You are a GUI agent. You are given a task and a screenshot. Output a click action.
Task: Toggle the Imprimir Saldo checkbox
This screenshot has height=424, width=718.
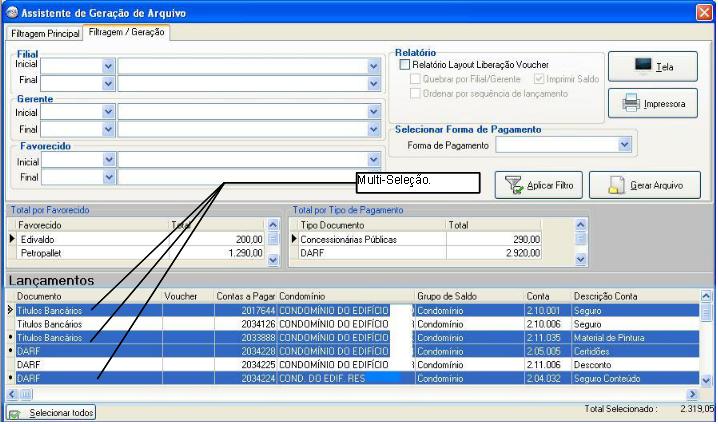click(540, 79)
